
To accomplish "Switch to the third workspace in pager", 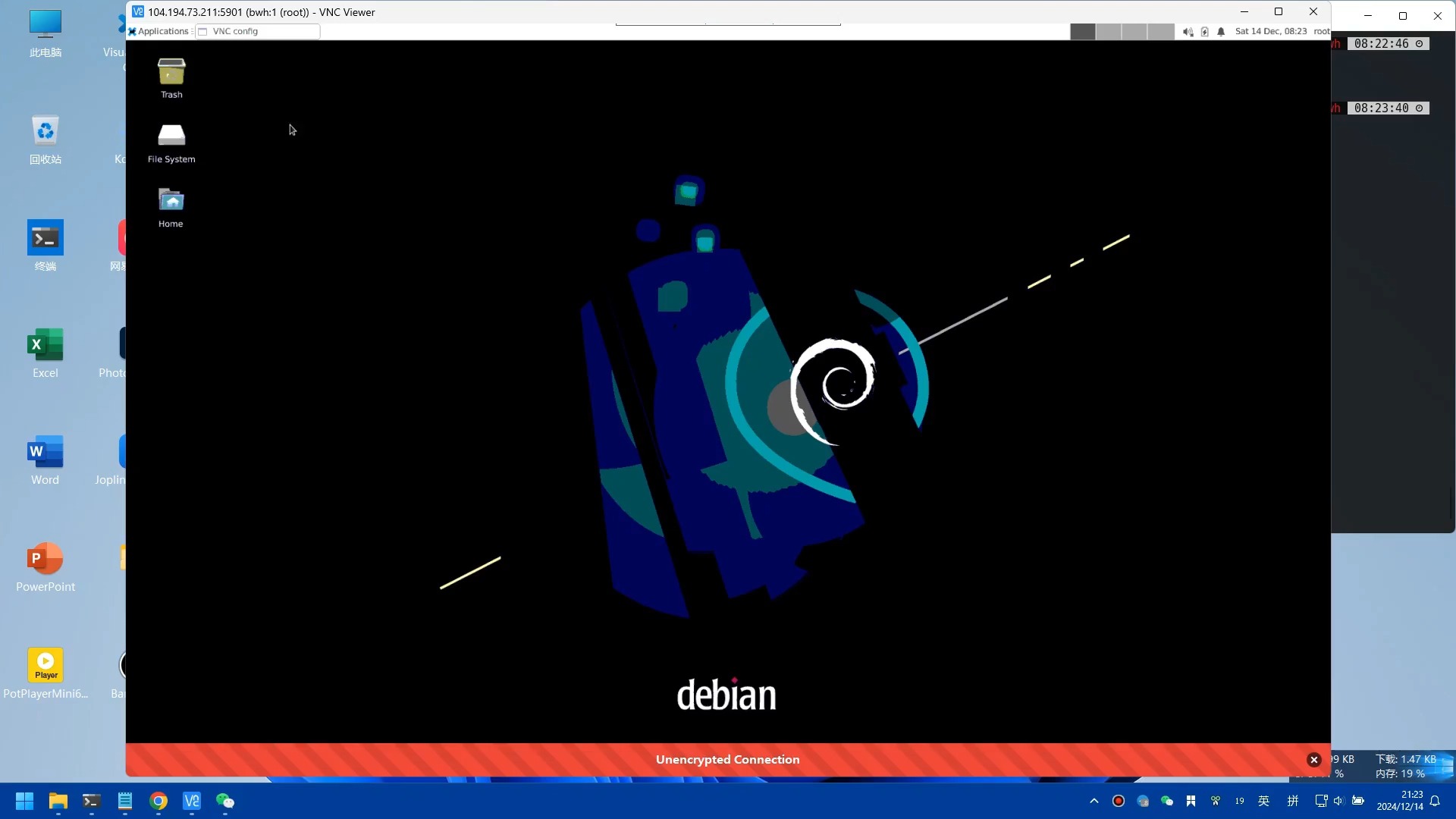I will click(x=1134, y=31).
